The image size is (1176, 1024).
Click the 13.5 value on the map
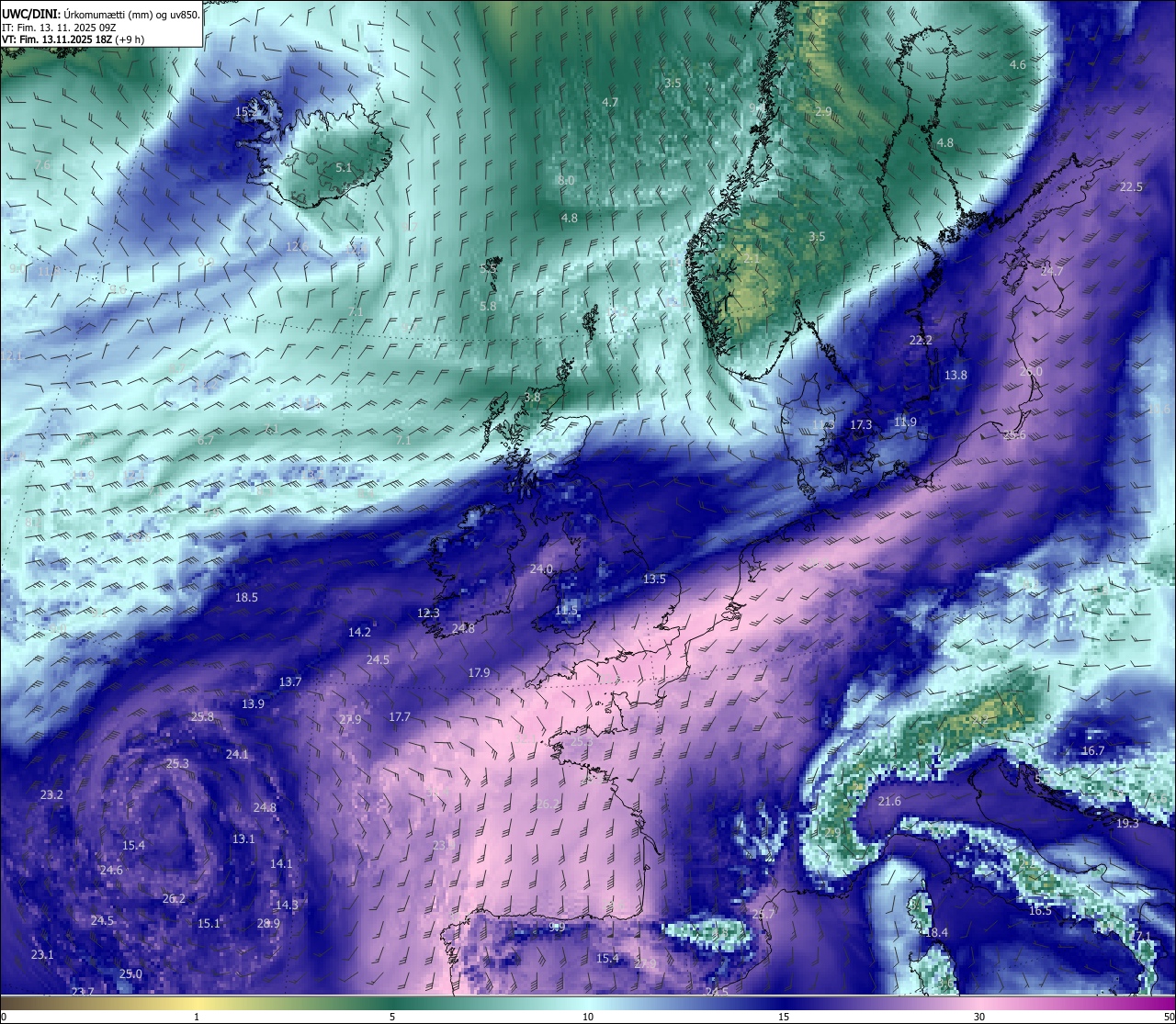(654, 579)
